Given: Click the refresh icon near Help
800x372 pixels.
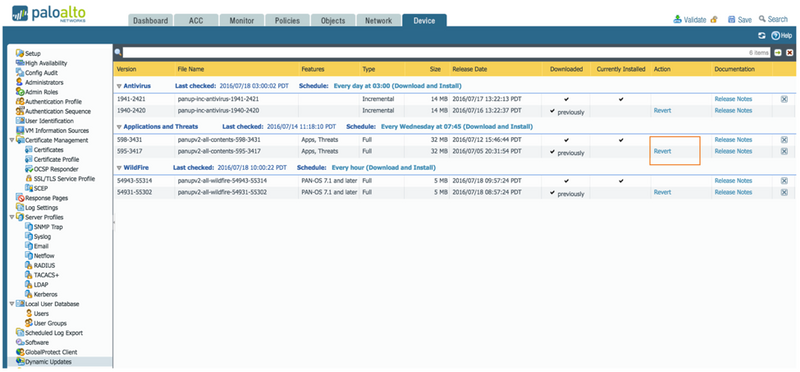Looking at the screenshot, I should pos(762,35).
